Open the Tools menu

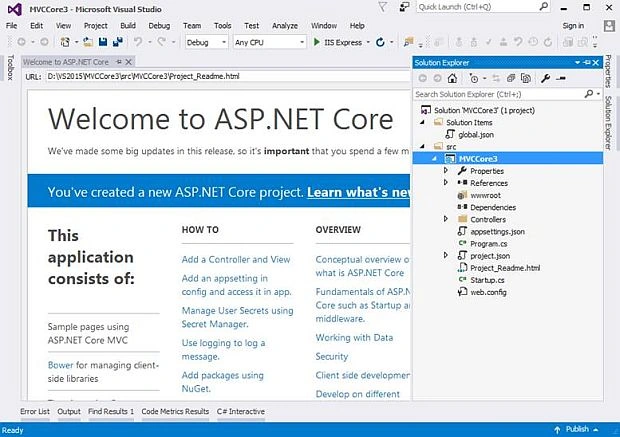point(223,26)
